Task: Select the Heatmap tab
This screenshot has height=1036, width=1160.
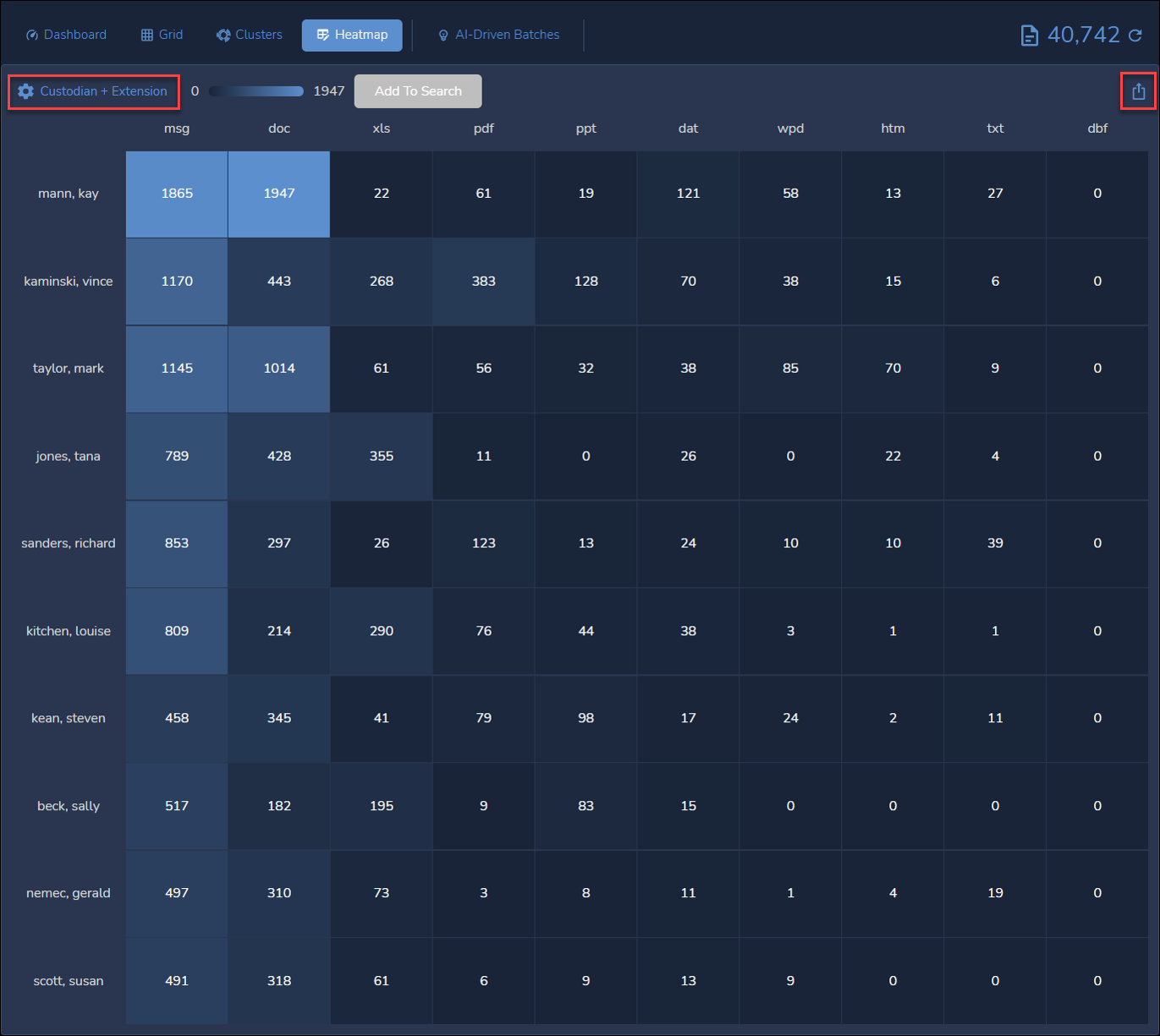Action: [x=352, y=35]
